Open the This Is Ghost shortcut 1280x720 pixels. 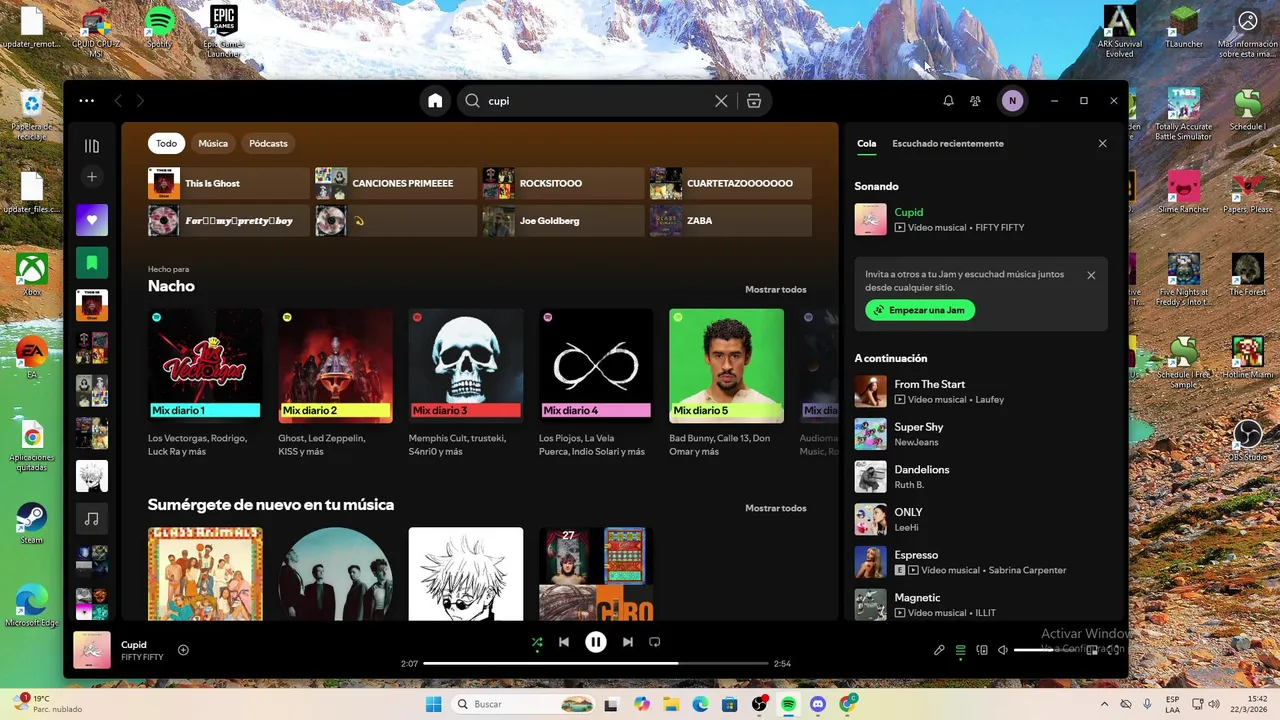click(x=228, y=184)
